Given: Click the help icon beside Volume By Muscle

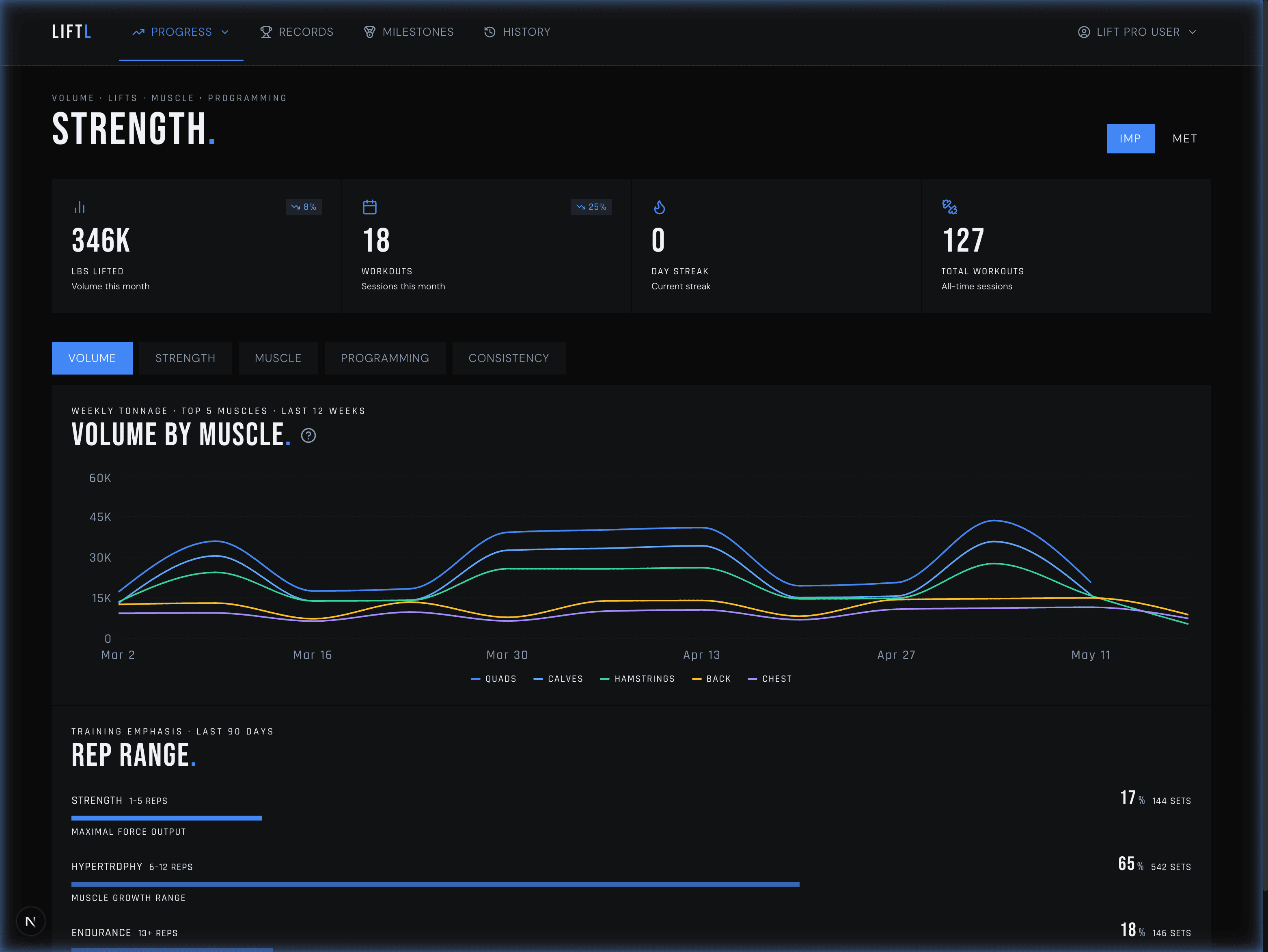Looking at the screenshot, I should pos(308,435).
